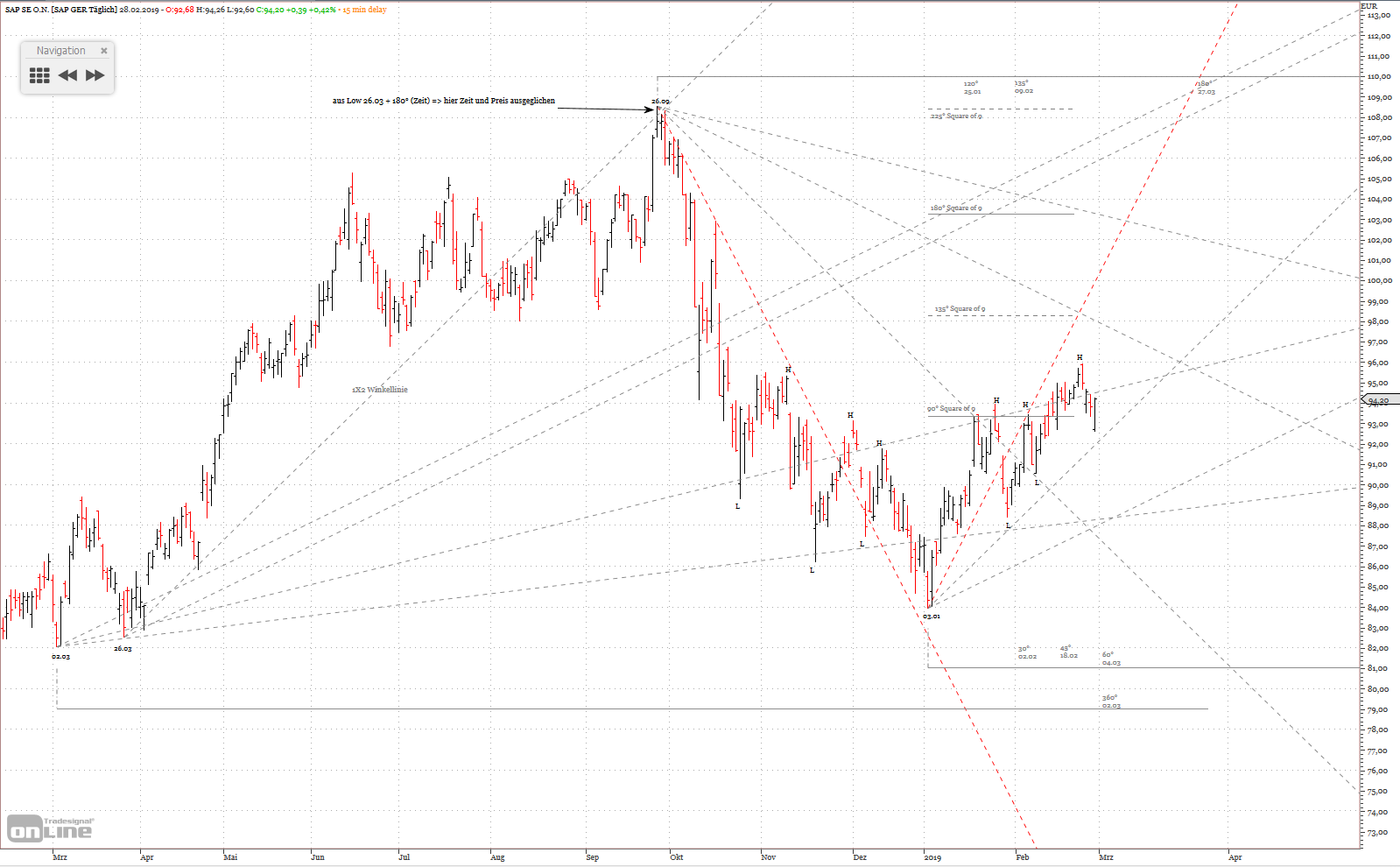Click the current price marker 94,20 on axis
The image size is (1400, 867).
pyautogui.click(x=1380, y=400)
